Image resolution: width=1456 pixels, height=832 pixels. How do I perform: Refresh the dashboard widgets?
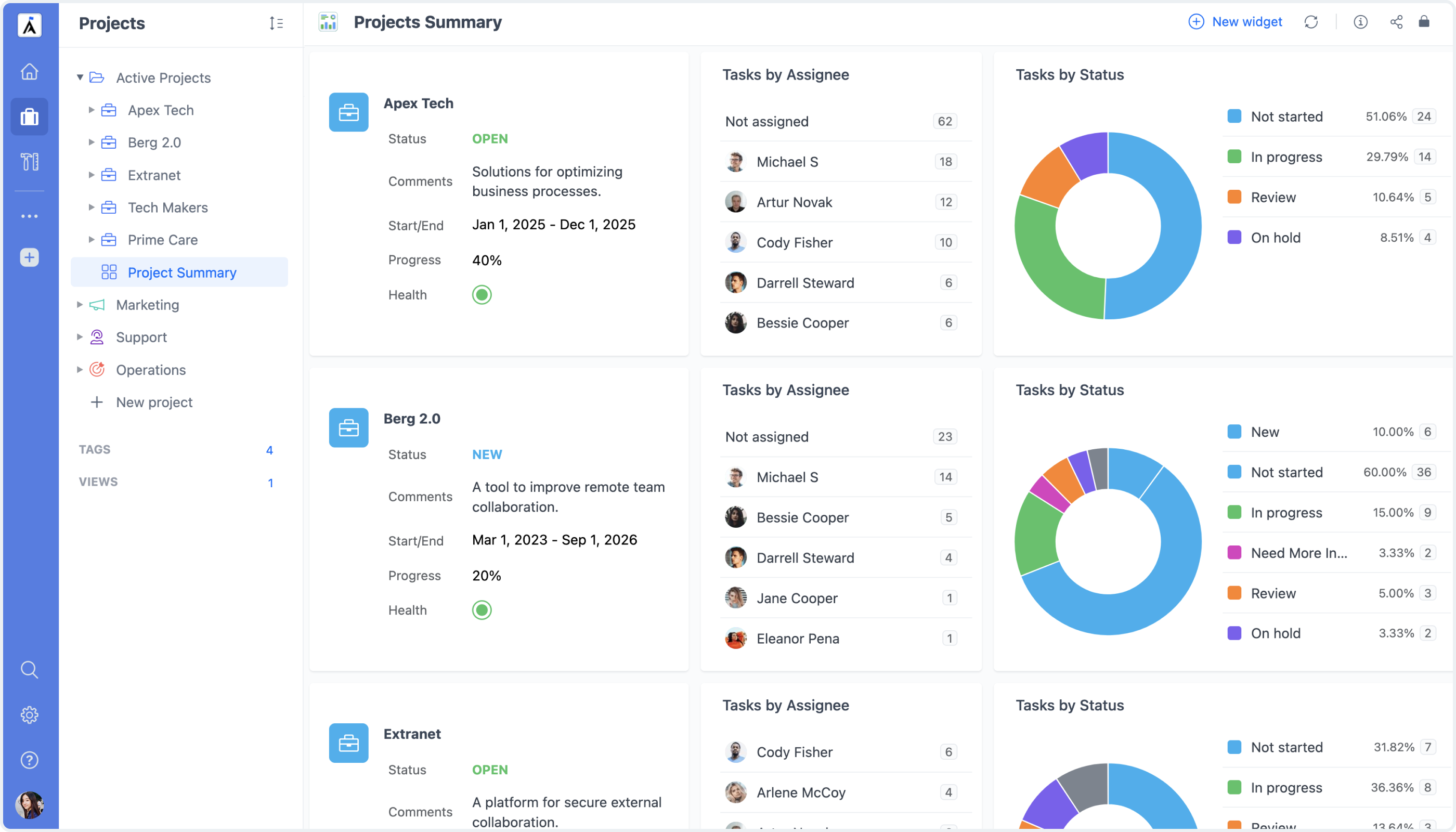point(1311,22)
